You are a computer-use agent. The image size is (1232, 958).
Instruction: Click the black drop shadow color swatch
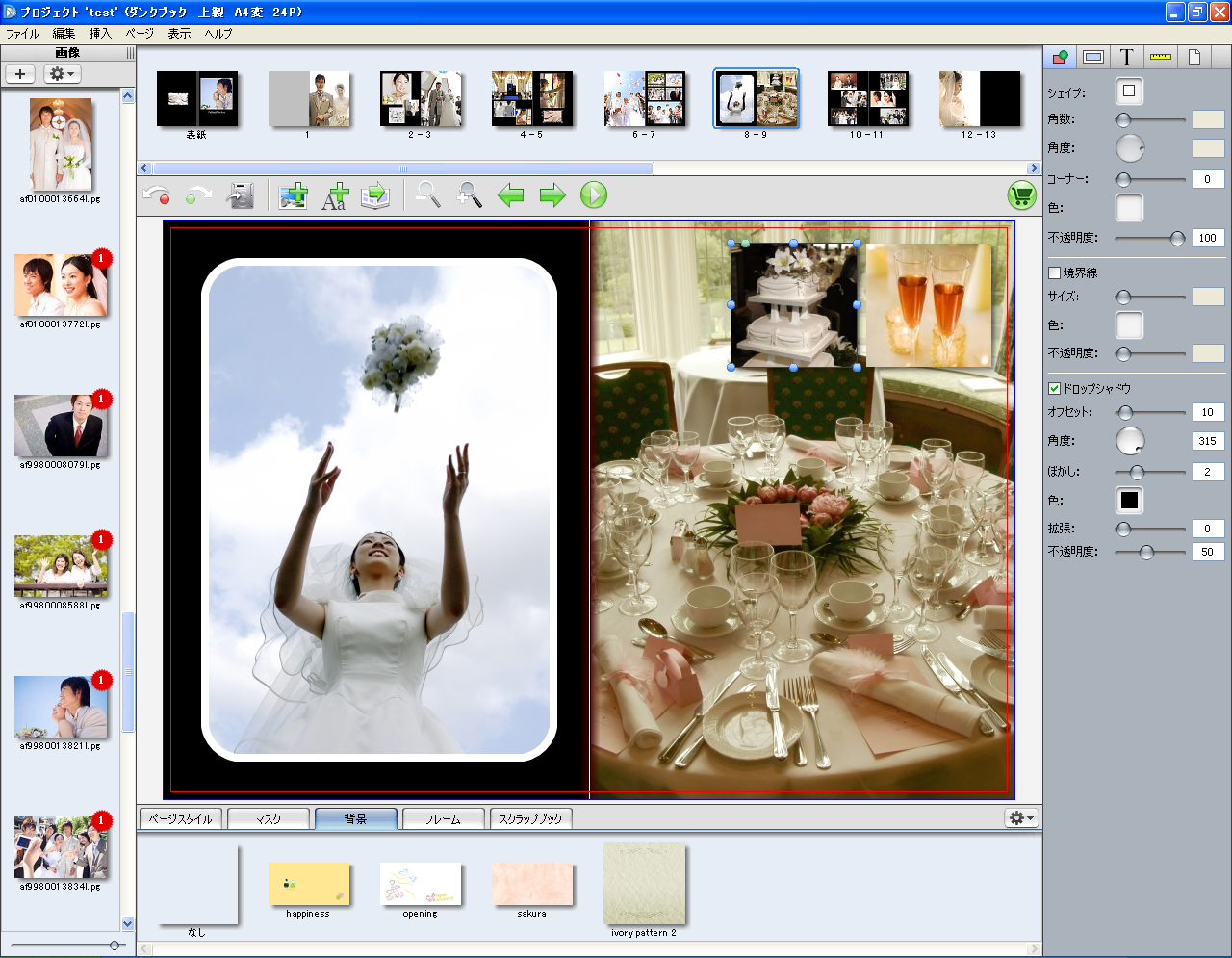click(x=1129, y=500)
